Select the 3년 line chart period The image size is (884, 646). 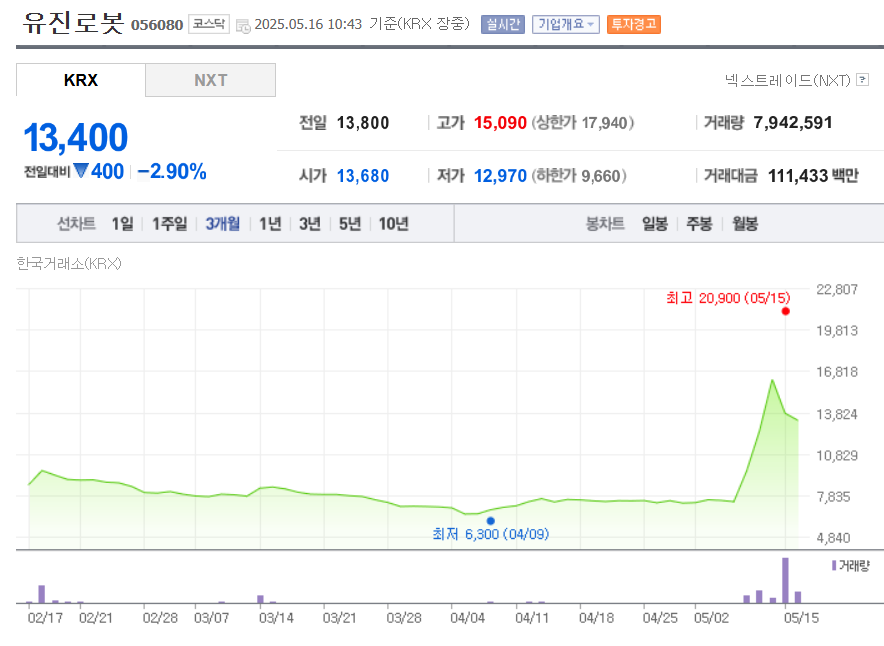[310, 224]
